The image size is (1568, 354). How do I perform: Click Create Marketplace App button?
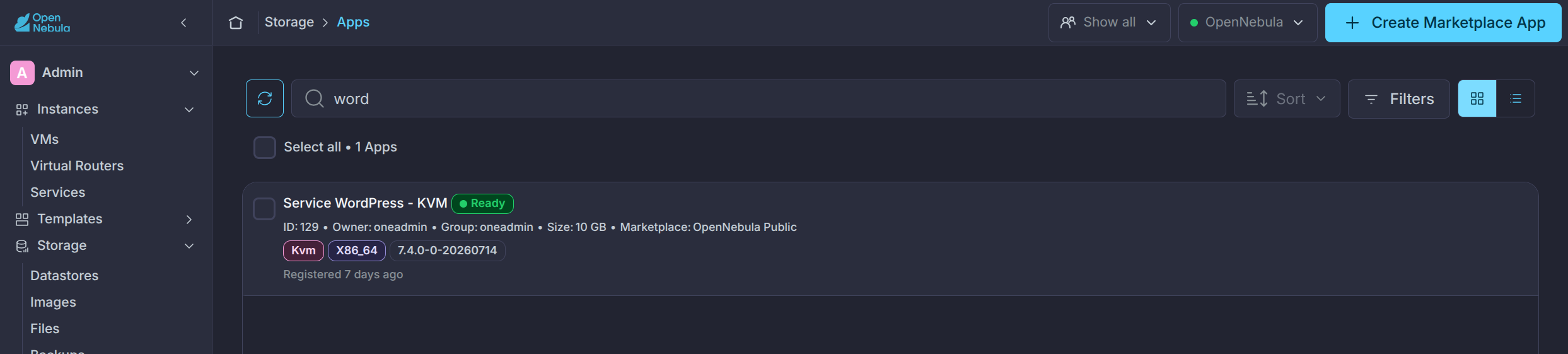[x=1443, y=23]
